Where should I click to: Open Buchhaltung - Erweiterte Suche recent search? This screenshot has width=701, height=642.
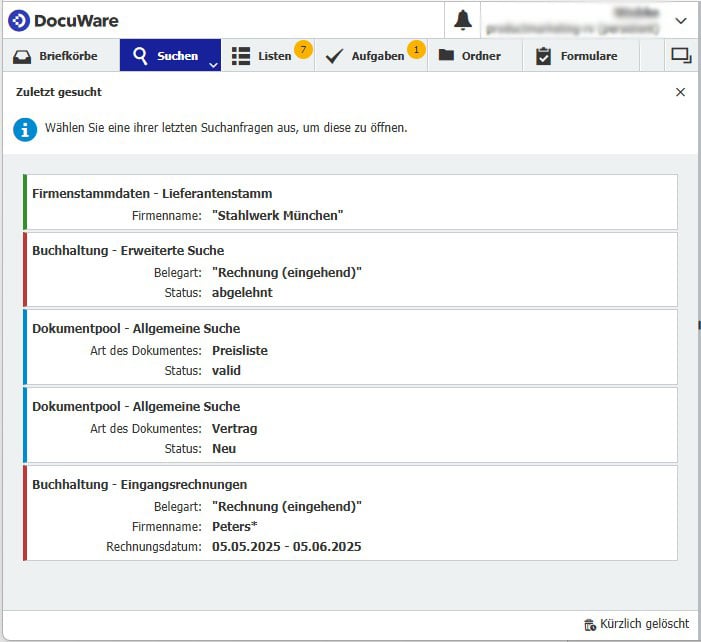[x=350, y=270]
